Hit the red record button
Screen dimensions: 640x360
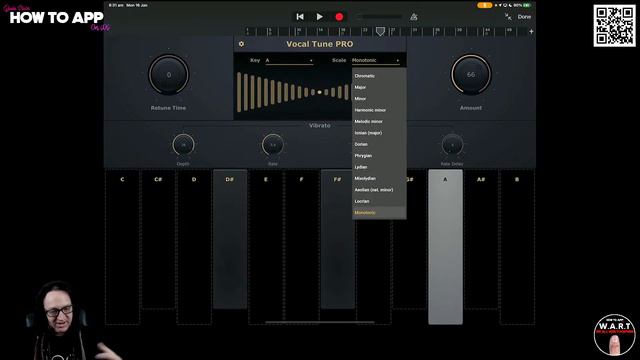point(339,17)
